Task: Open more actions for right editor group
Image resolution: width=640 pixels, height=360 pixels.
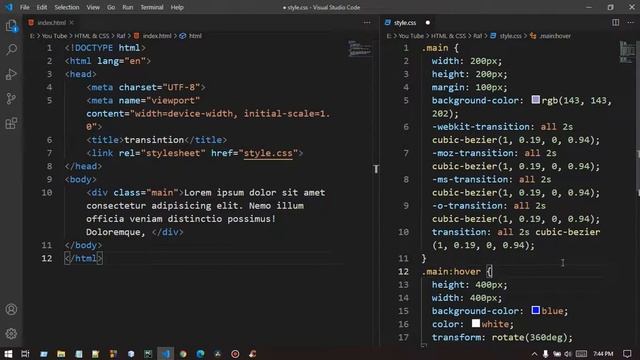Action: [x=630, y=22]
